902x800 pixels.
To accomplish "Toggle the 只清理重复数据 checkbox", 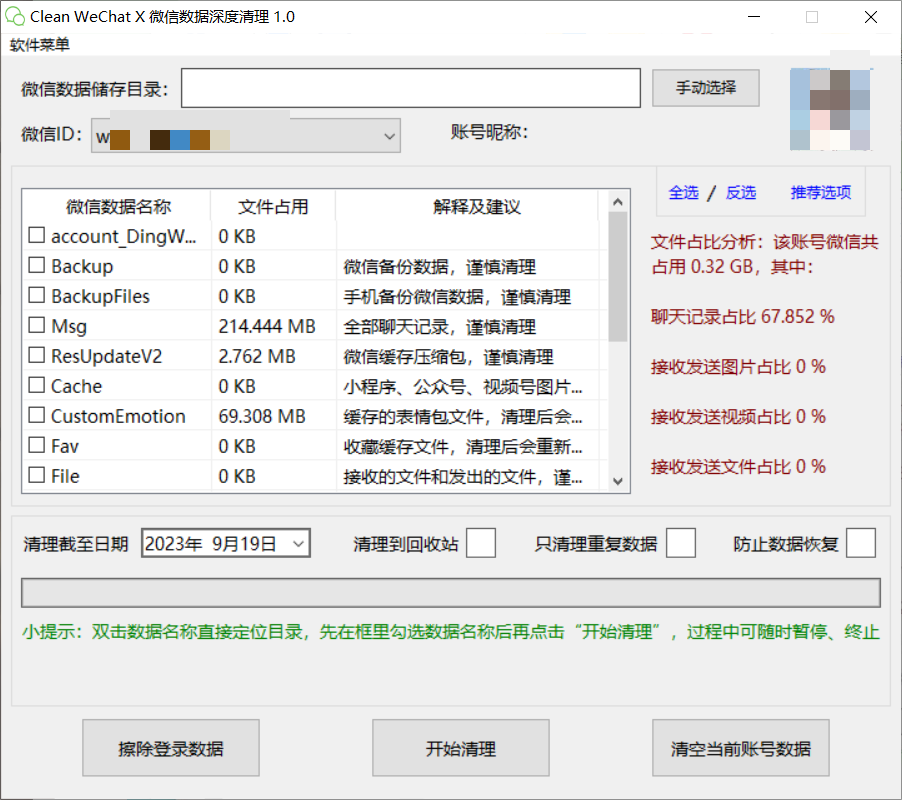I will pyautogui.click(x=681, y=543).
